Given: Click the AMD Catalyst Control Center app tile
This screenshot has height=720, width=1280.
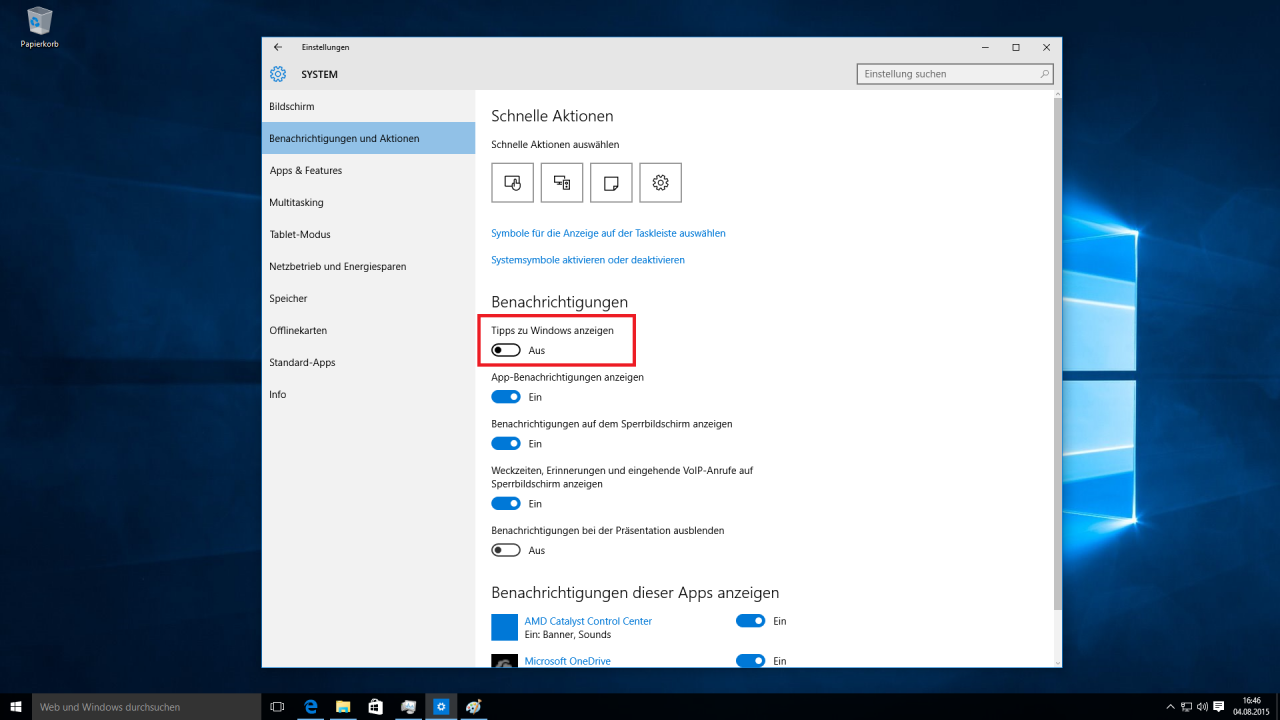Looking at the screenshot, I should 505,627.
